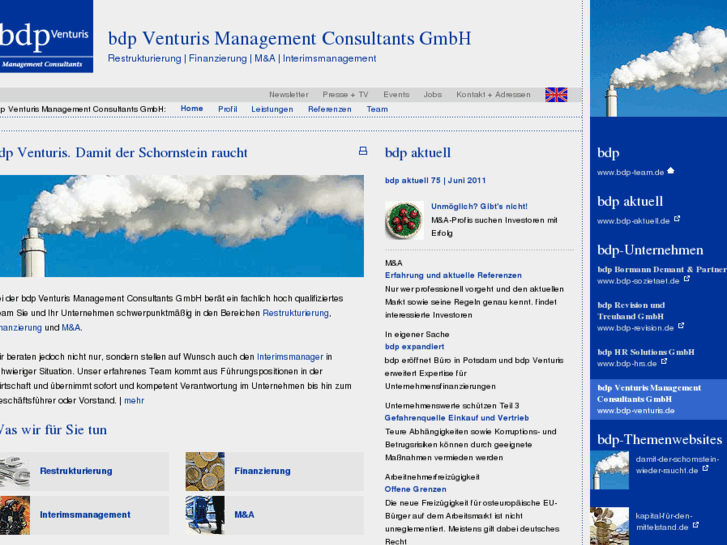Click the engine icon beside Interimsmanagement
The height and width of the screenshot is (545, 727).
coord(15,515)
